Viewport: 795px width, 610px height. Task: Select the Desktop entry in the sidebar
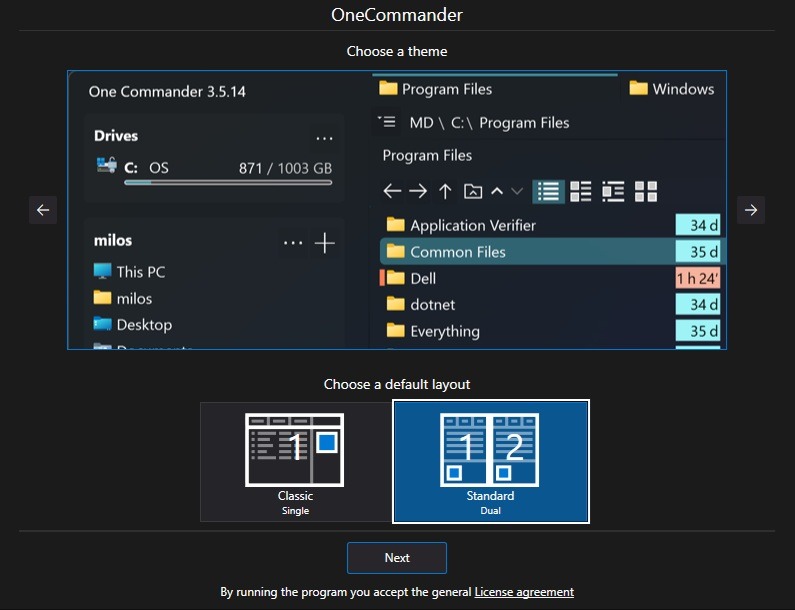(133, 325)
